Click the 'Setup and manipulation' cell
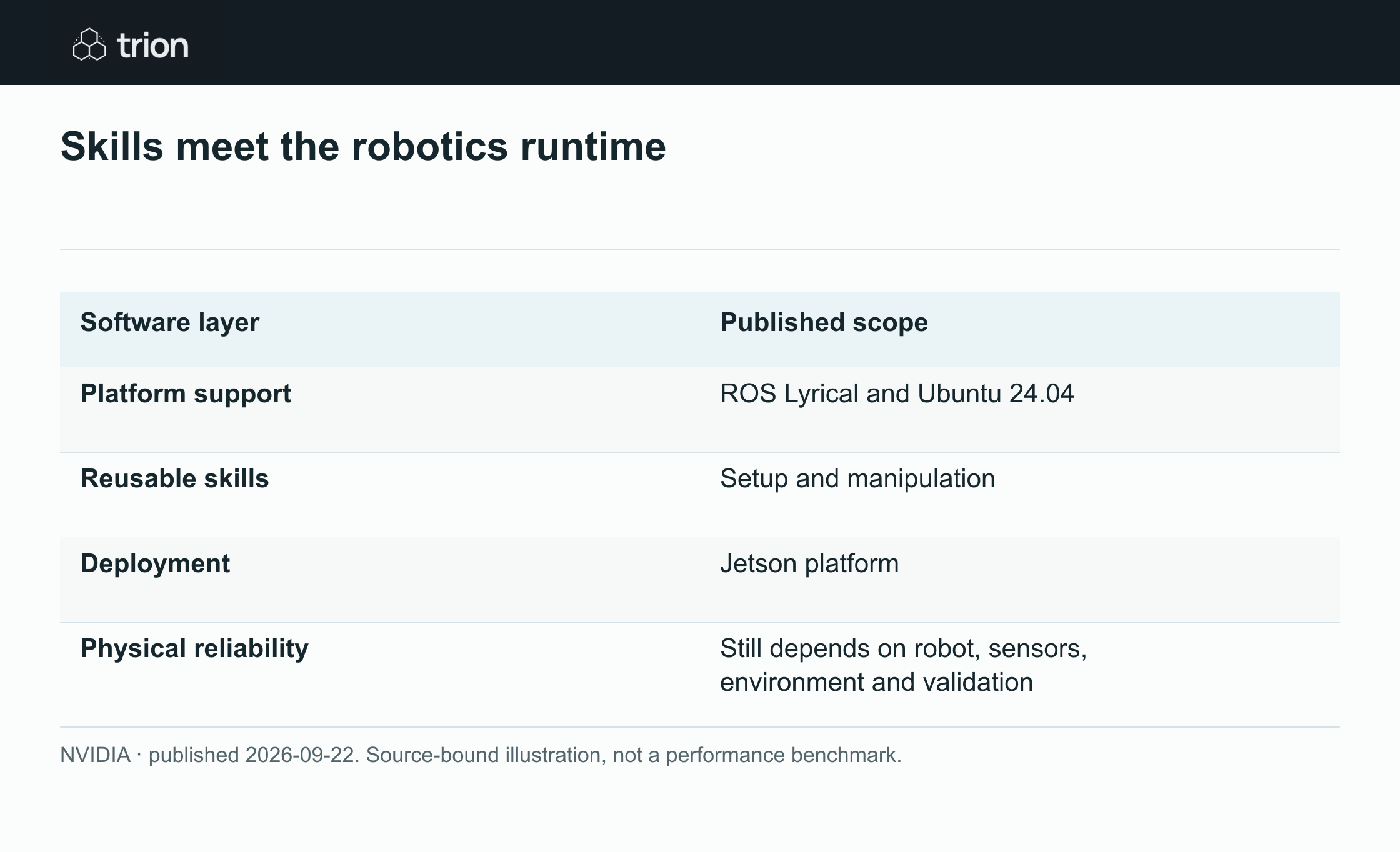This screenshot has width=1400, height=852. point(857,478)
